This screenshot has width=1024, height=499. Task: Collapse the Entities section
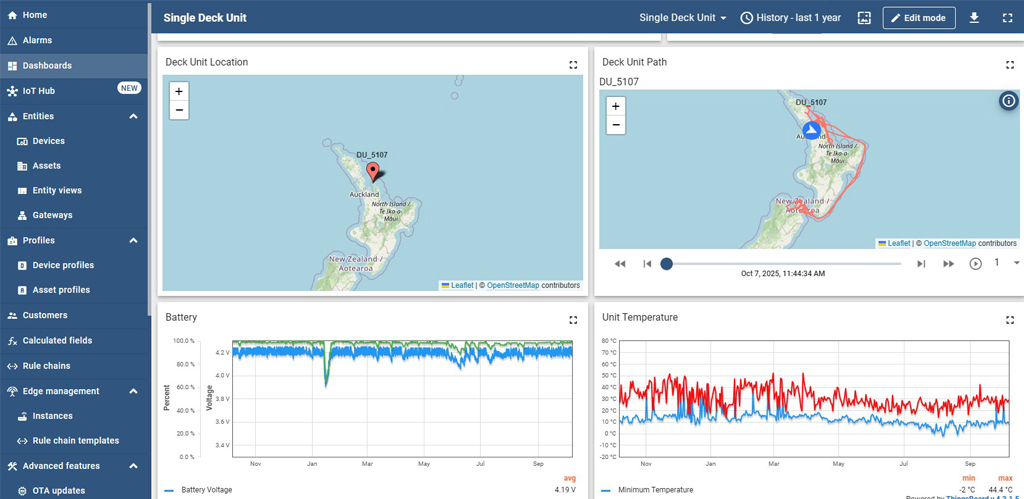point(133,116)
